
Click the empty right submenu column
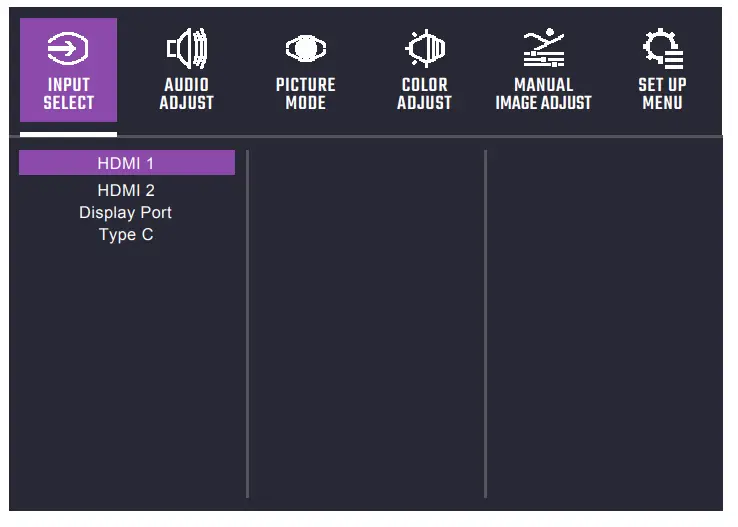(603, 320)
